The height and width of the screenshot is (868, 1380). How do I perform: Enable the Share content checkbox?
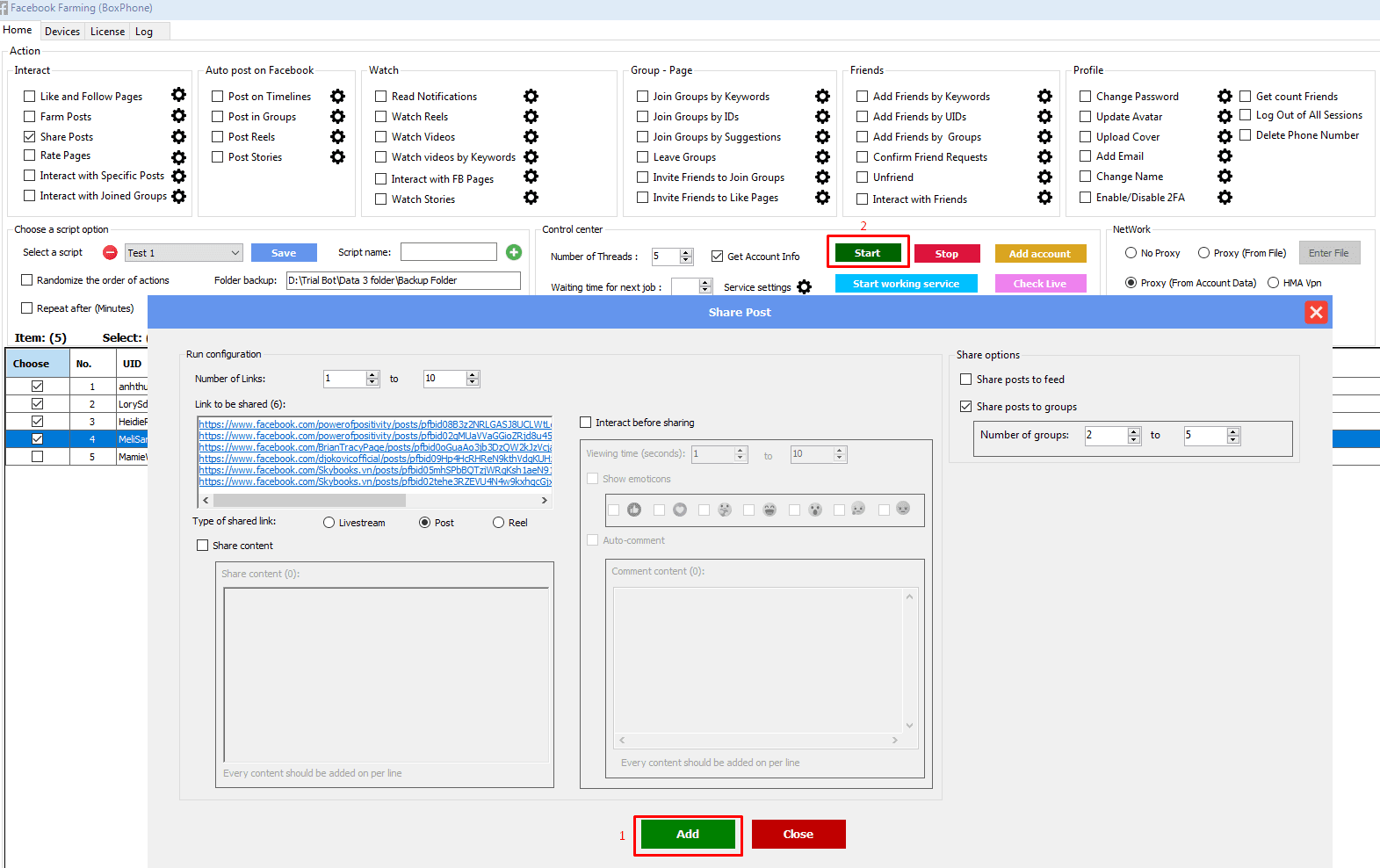(x=203, y=545)
